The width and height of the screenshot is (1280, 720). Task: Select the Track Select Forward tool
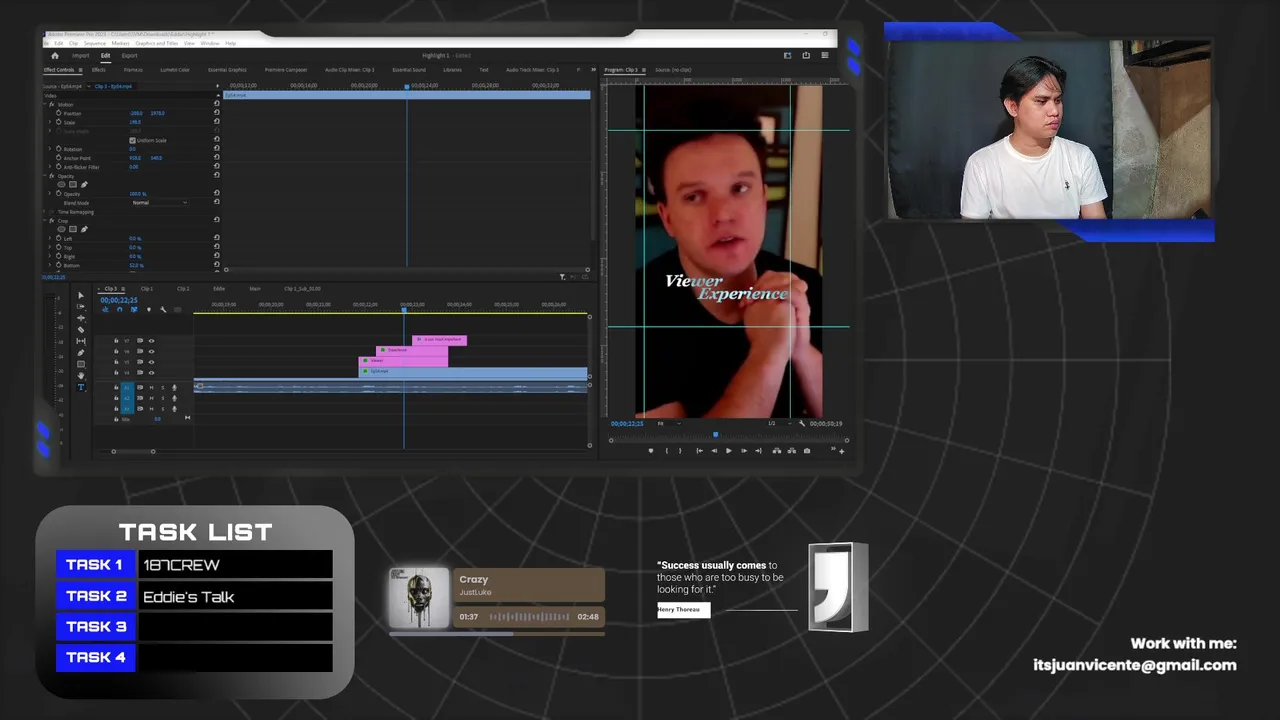click(x=81, y=307)
